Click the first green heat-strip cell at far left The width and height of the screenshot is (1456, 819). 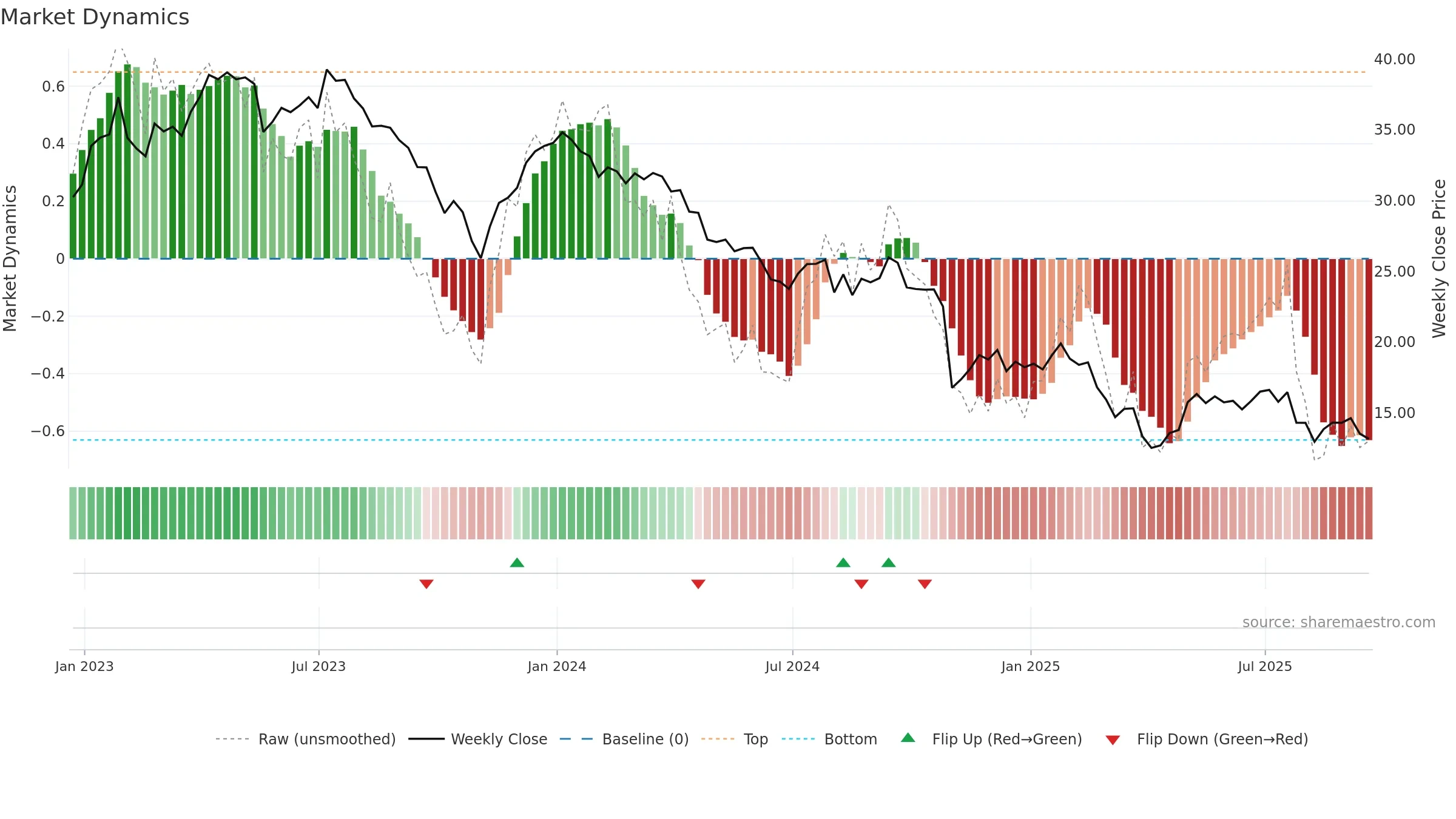[73, 513]
